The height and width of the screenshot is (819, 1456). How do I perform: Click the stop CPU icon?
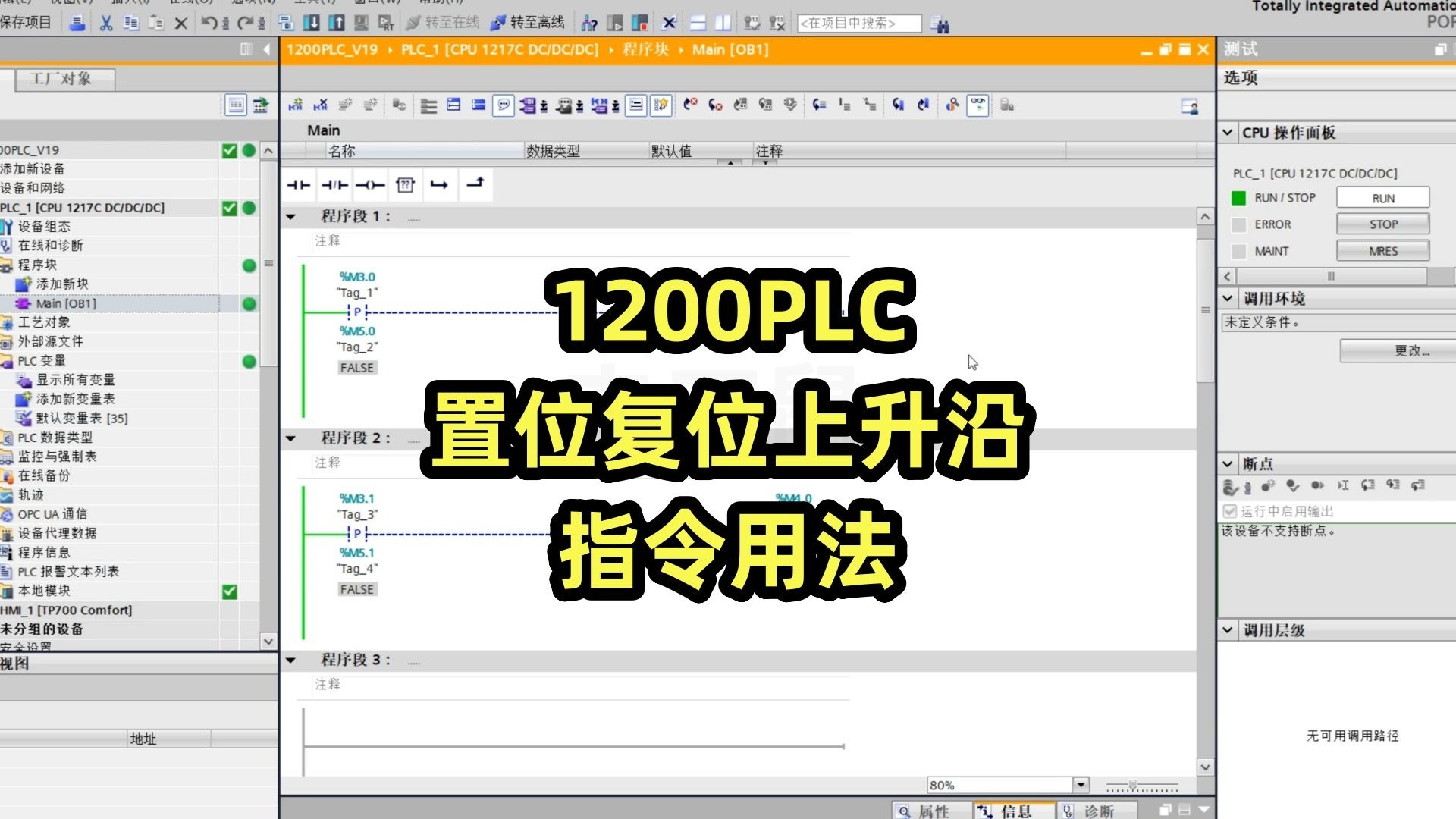[x=640, y=24]
